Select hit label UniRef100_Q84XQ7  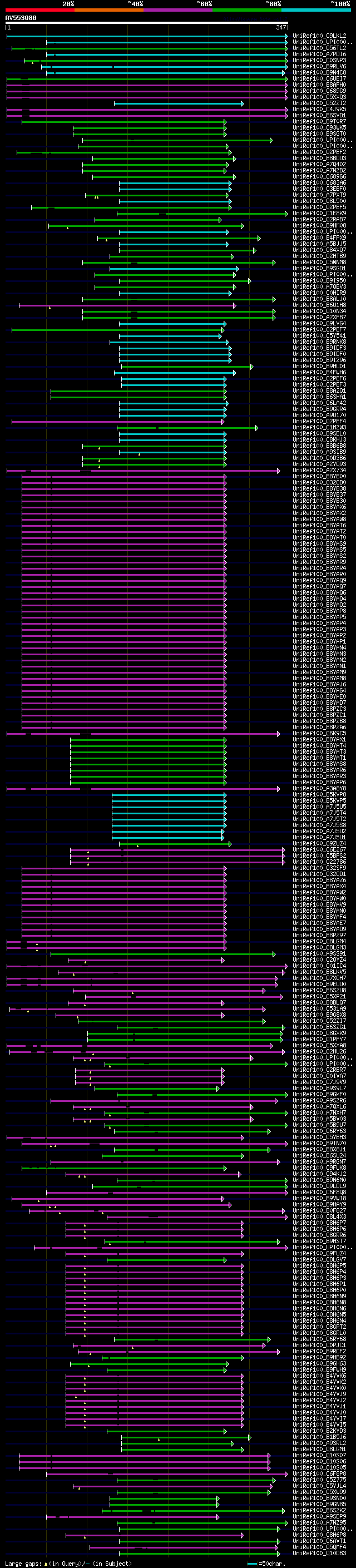tap(319, 250)
